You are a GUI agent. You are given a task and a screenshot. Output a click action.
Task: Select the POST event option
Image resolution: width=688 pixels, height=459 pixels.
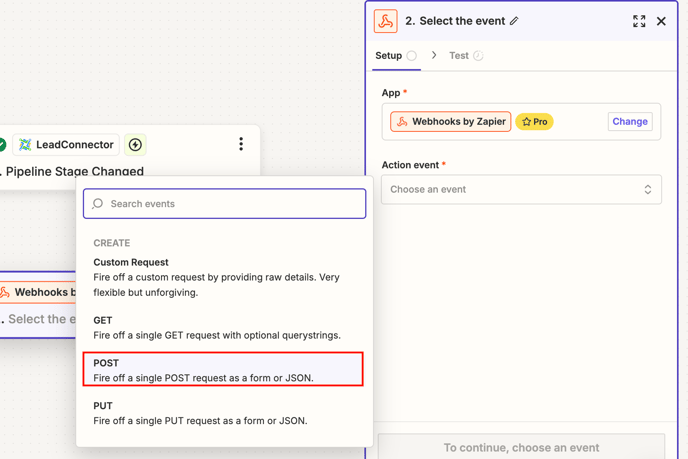click(223, 369)
